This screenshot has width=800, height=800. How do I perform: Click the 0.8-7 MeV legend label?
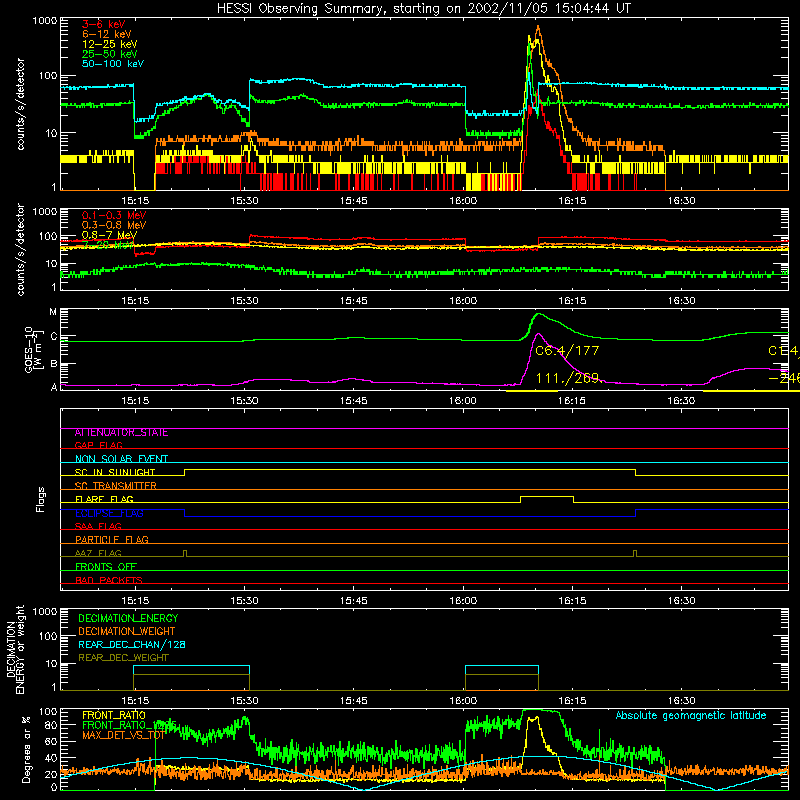tap(109, 235)
